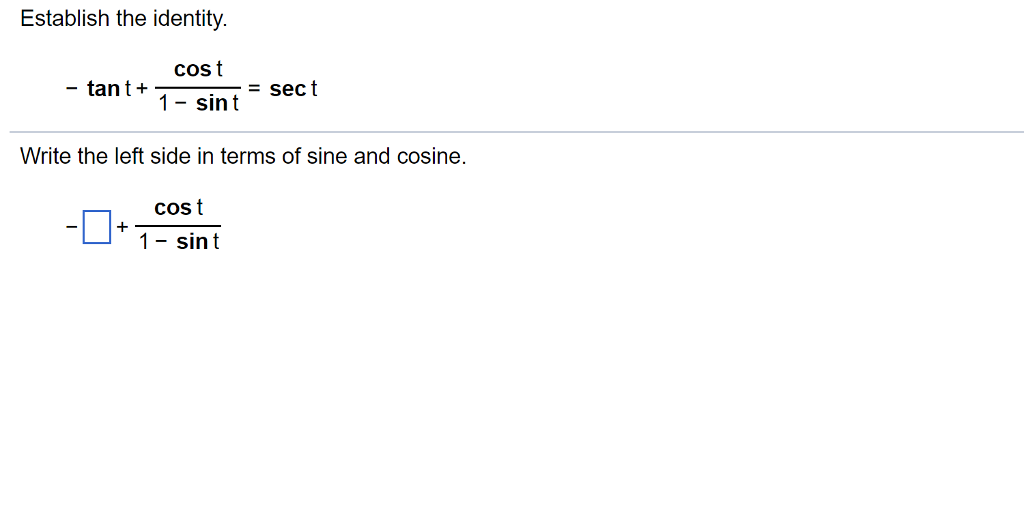Image resolution: width=1024 pixels, height=528 pixels.
Task: Click the fraction bar beside the answer box
Action: tap(179, 226)
